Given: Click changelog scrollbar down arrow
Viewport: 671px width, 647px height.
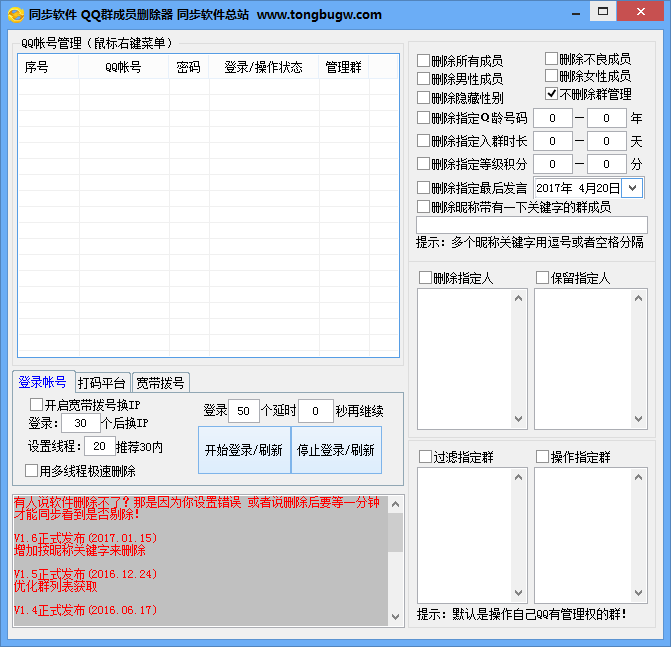Looking at the screenshot, I should tap(395, 617).
